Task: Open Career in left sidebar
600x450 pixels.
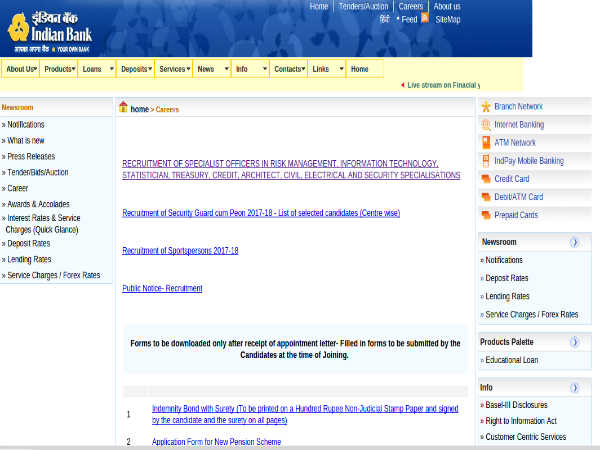Action: tap(18, 188)
